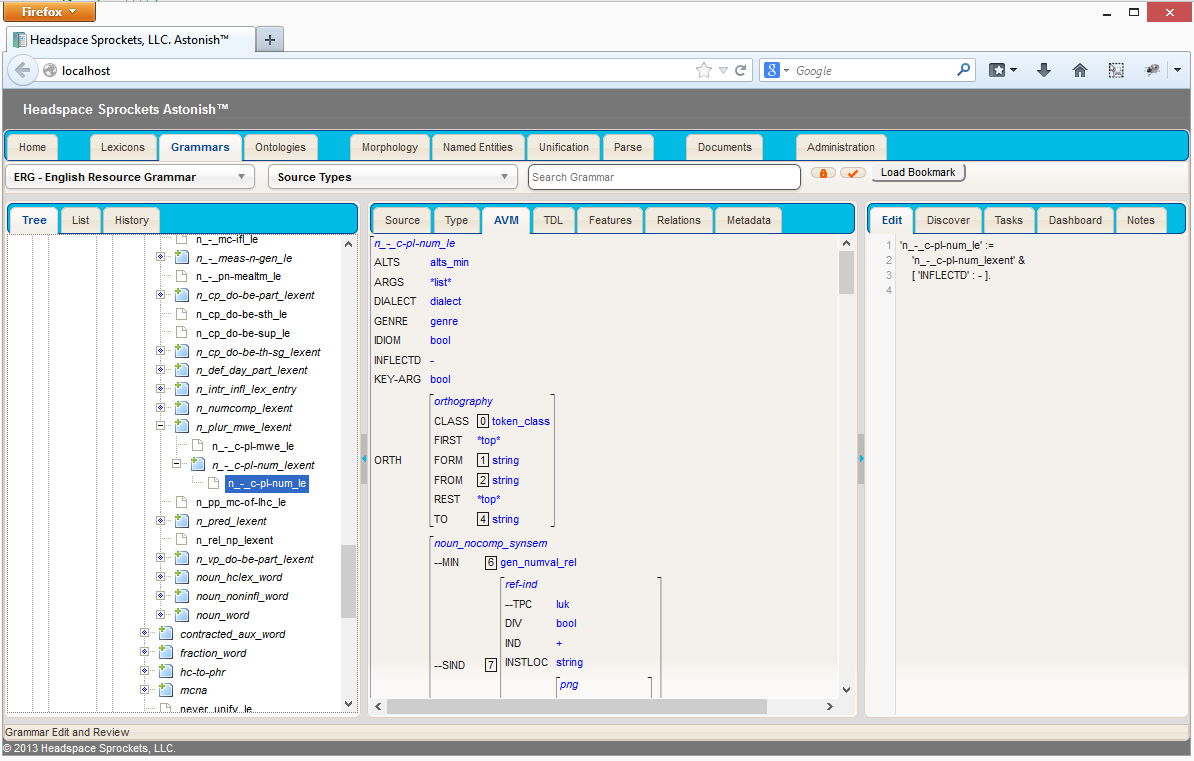Click the Load Bookmark button
This screenshot has width=1194, height=761.
(917, 172)
